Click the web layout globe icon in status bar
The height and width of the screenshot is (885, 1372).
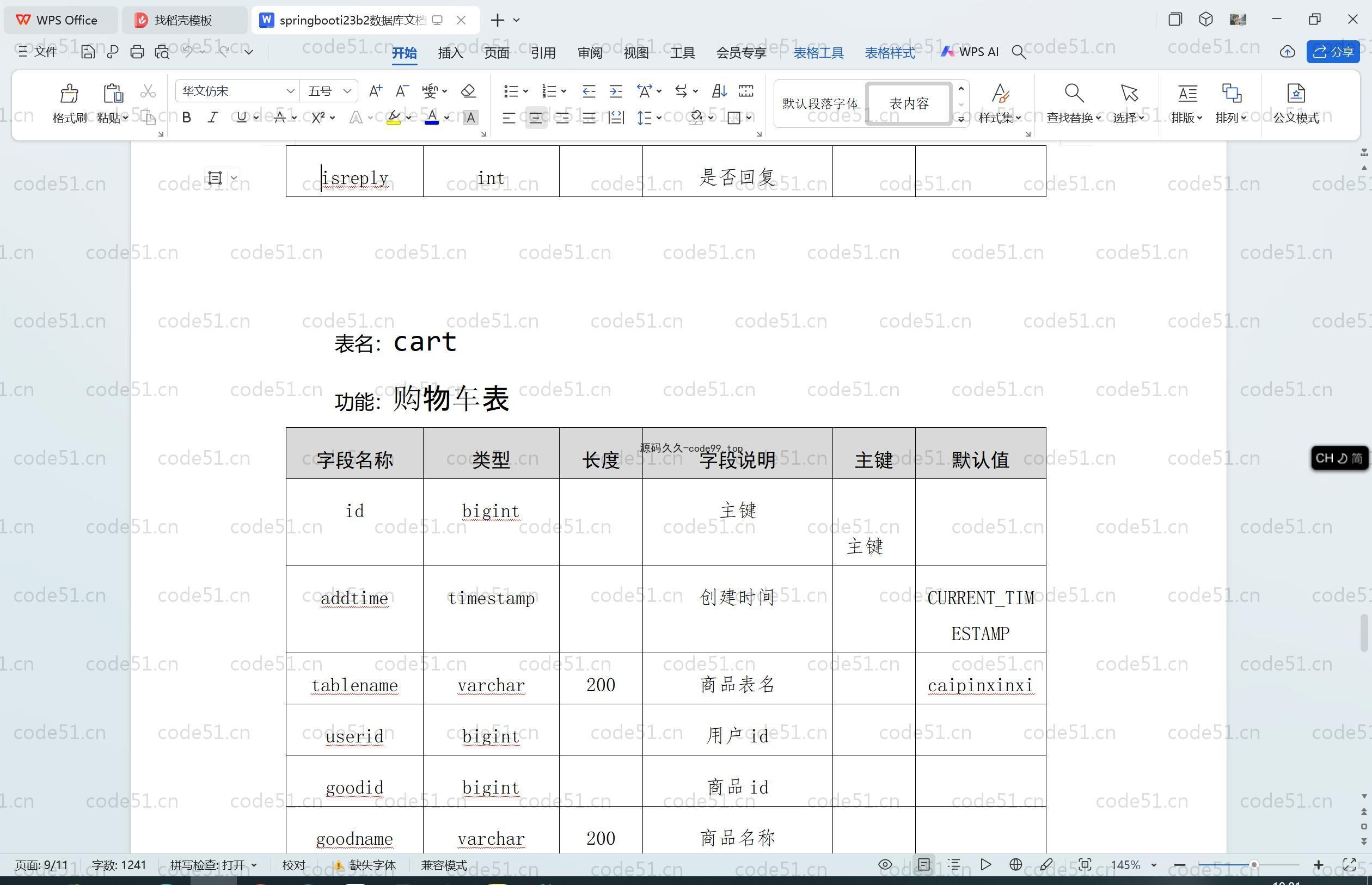point(1015,864)
